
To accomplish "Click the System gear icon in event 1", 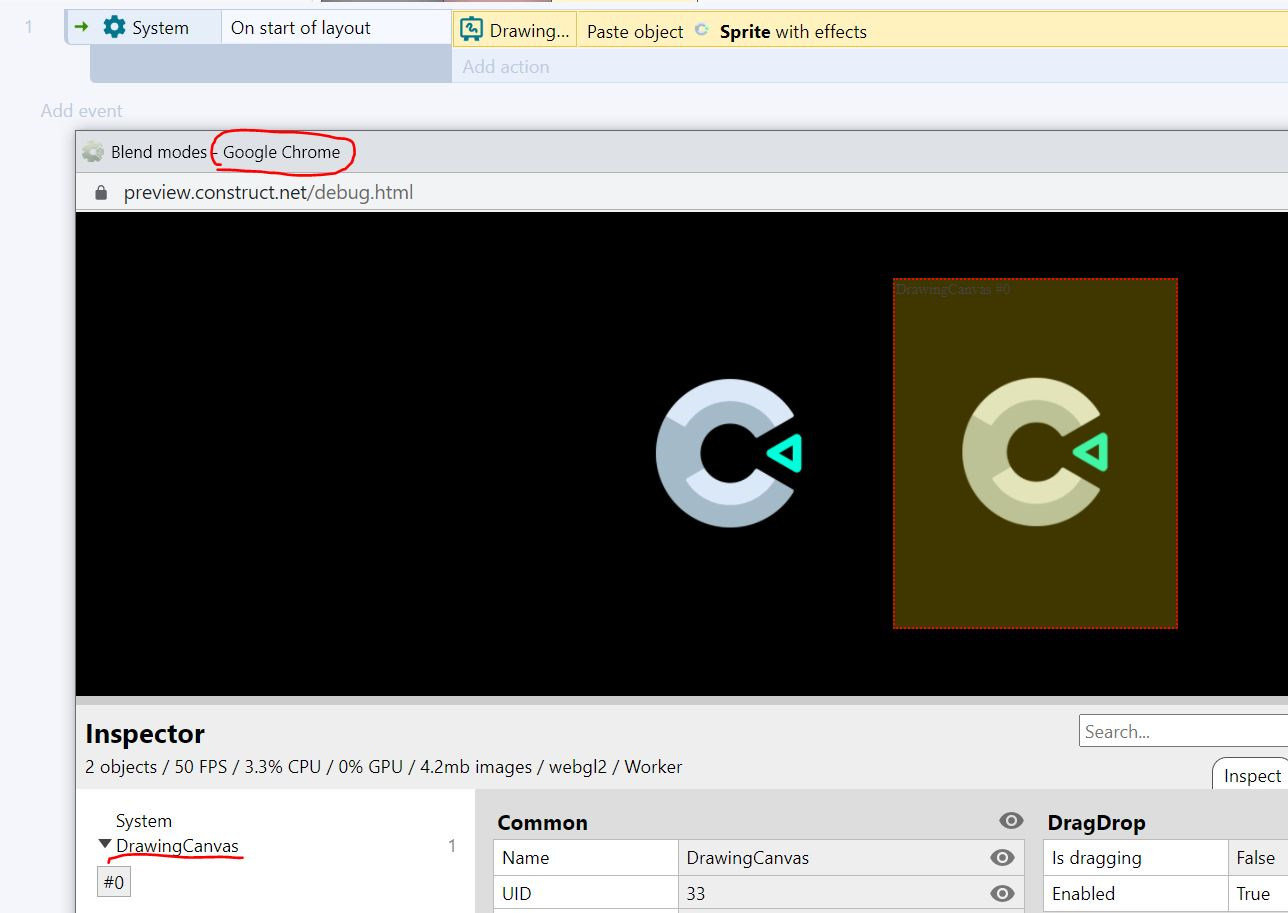I will (115, 28).
